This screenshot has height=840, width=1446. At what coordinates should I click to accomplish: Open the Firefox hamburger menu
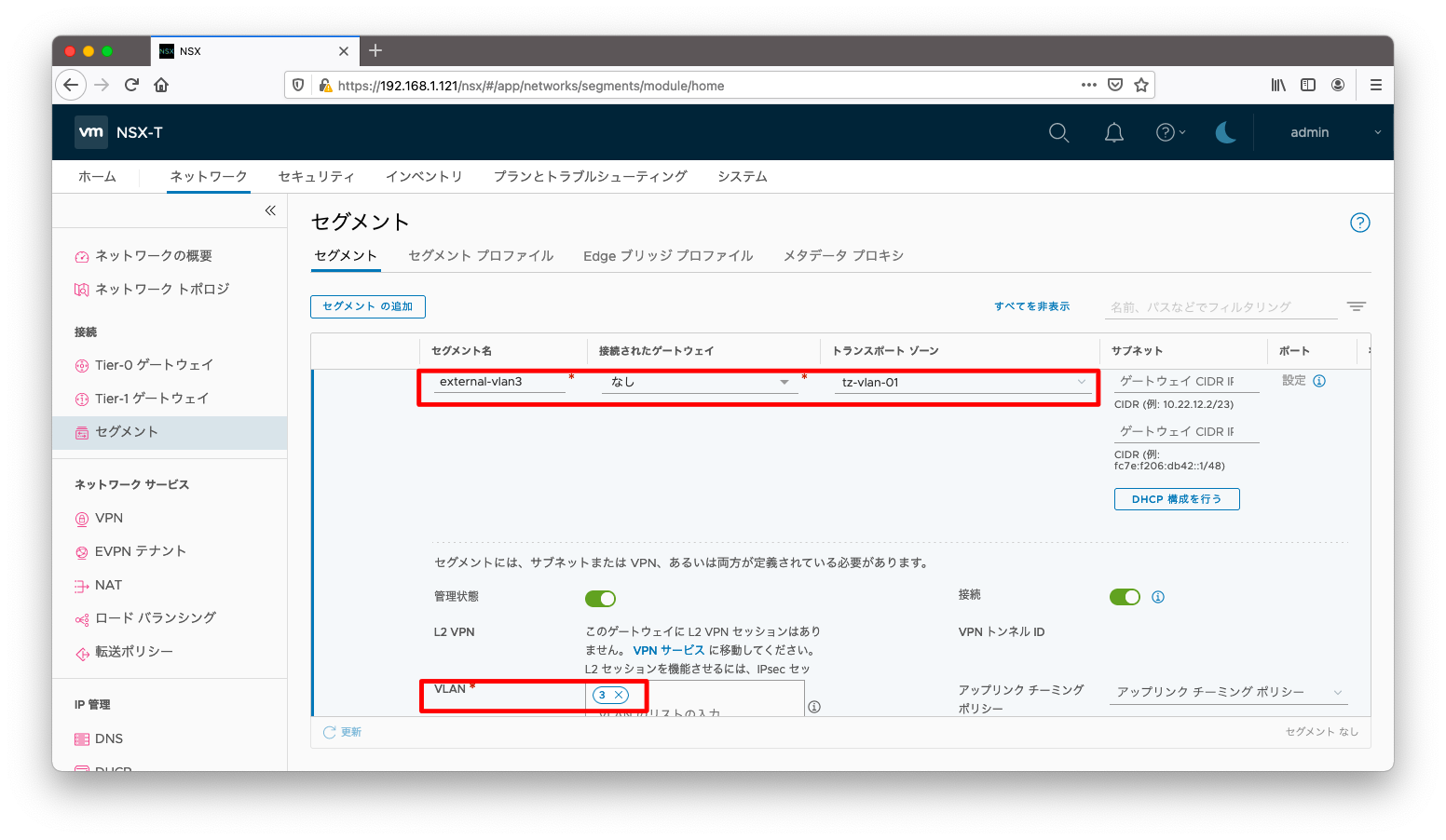pyautogui.click(x=1375, y=85)
